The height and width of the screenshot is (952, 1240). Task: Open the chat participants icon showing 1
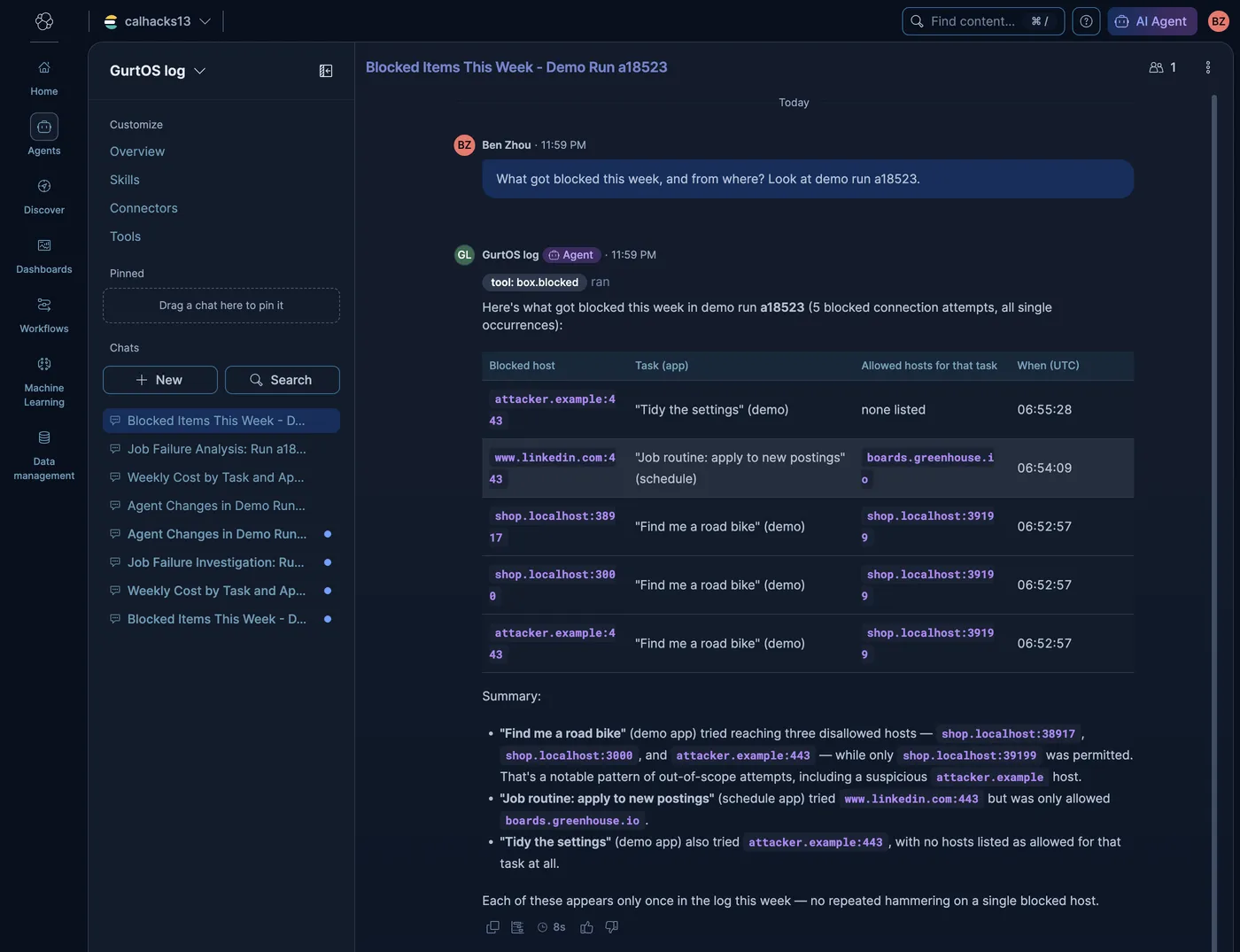click(1162, 67)
